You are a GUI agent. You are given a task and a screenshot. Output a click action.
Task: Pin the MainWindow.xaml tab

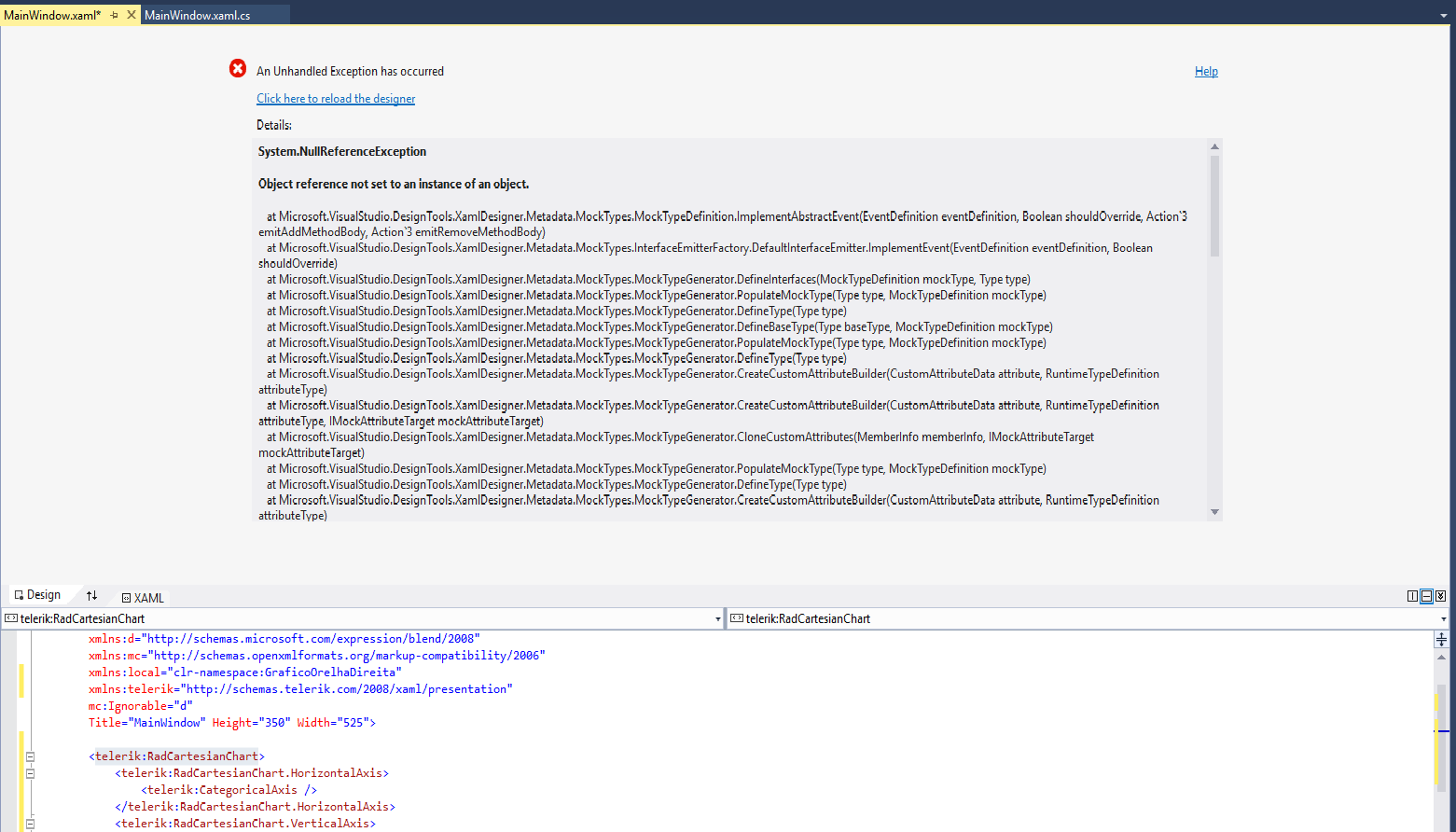click(115, 15)
